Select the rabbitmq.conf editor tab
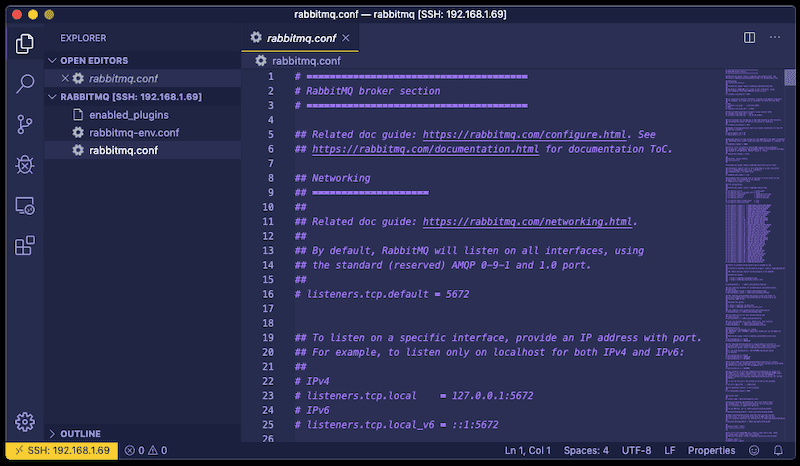Viewport: 800px width, 466px height. point(300,38)
